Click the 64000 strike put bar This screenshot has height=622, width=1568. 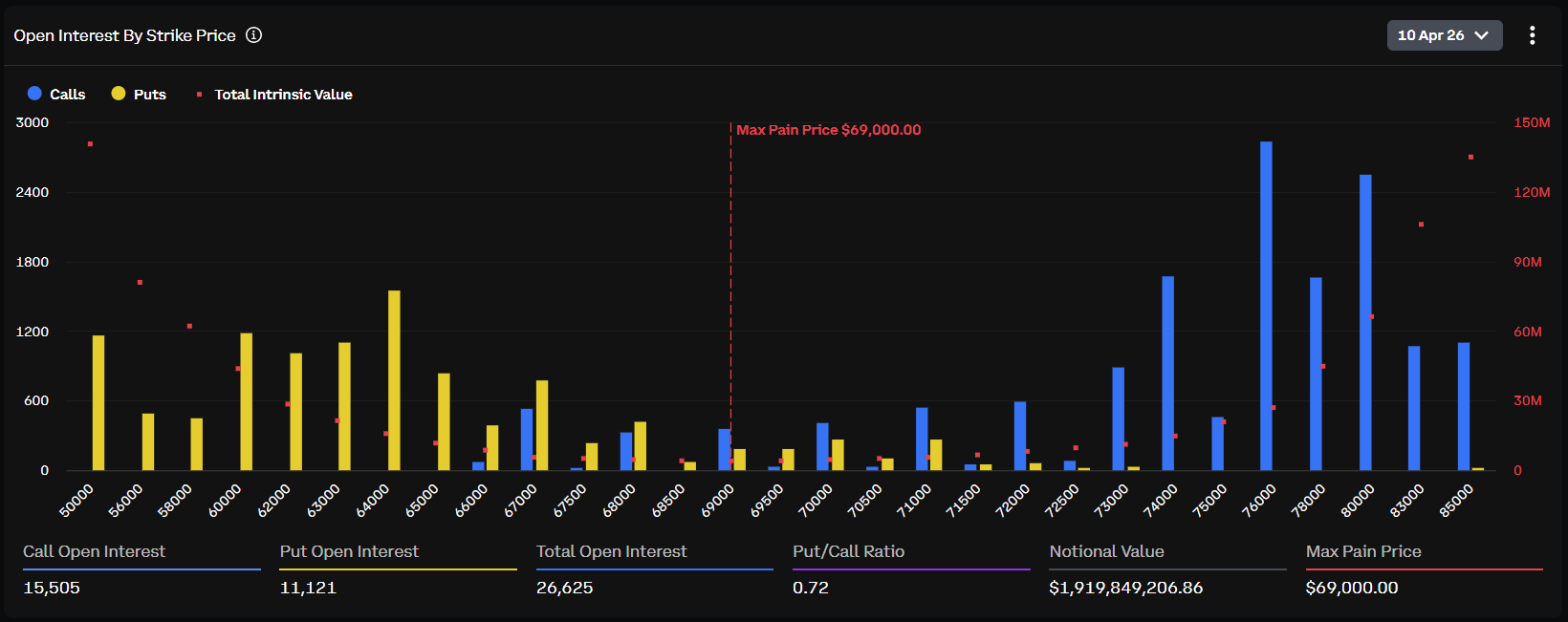coord(394,380)
